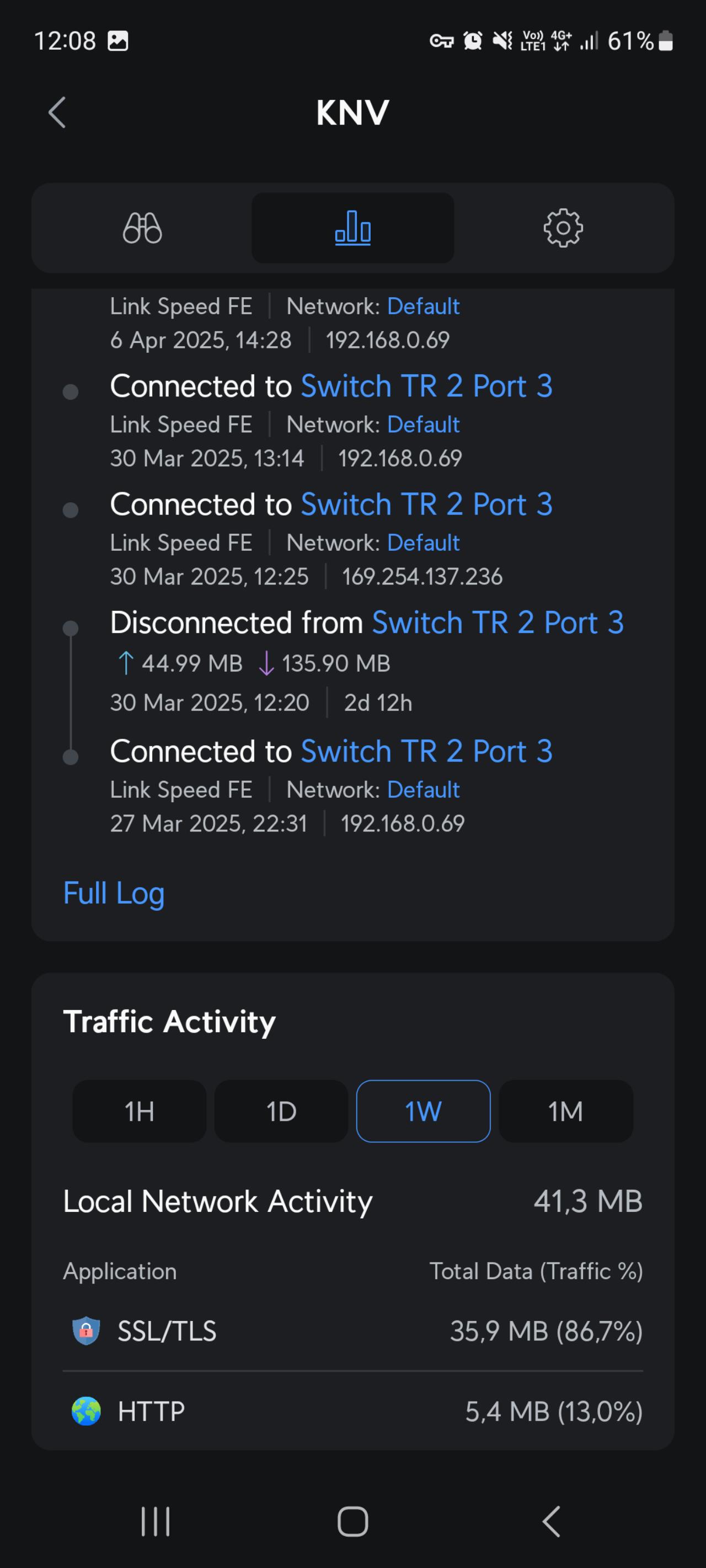This screenshot has width=706, height=1568.
Task: Switch to the bar chart insights tab
Action: pos(352,228)
